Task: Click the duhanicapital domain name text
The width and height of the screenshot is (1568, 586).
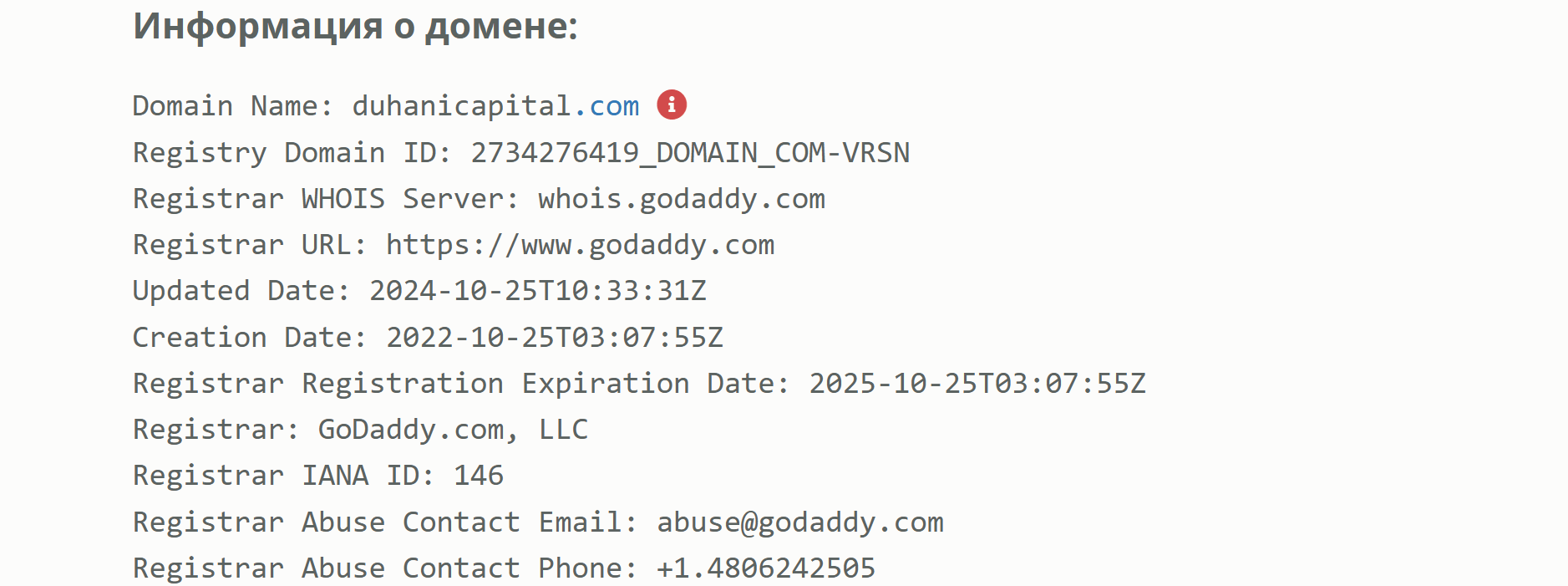Action: pos(461,106)
